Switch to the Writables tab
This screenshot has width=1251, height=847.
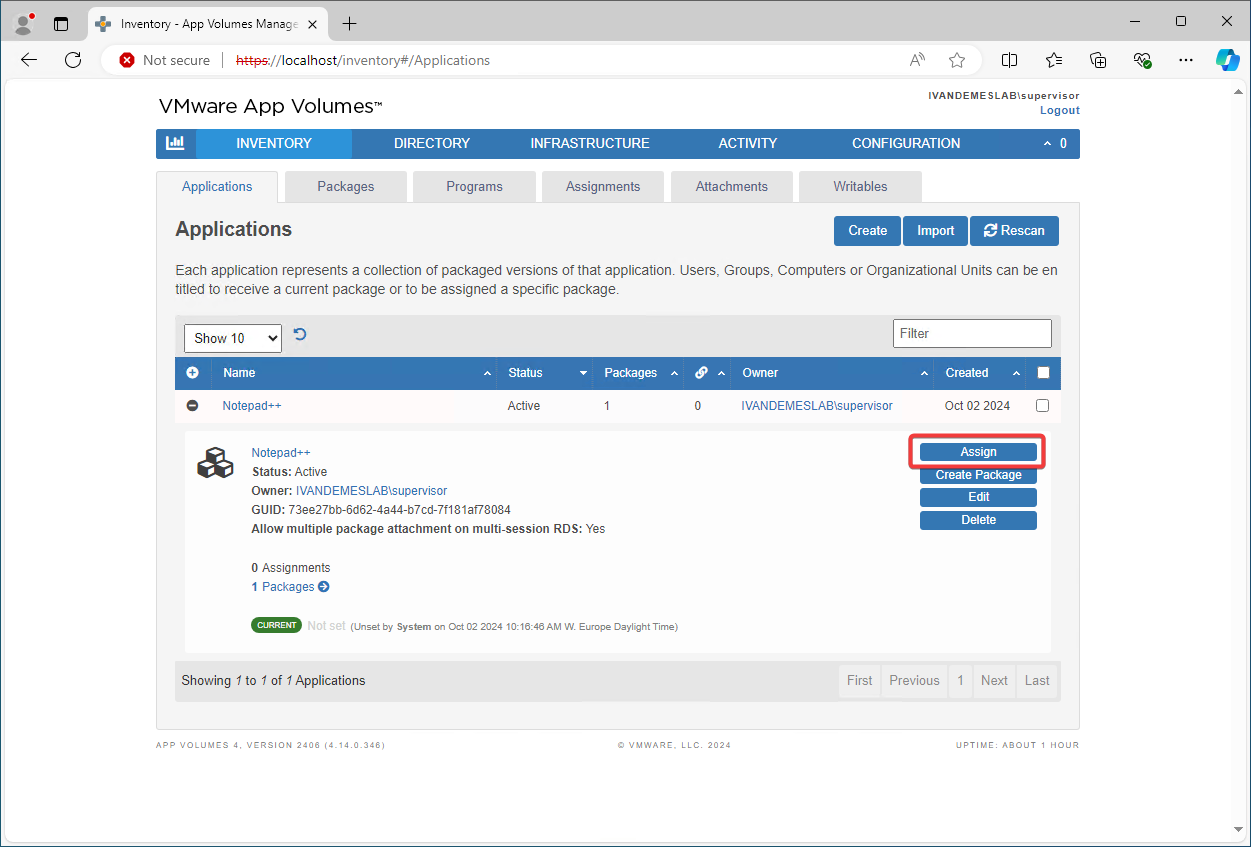pyautogui.click(x=860, y=187)
